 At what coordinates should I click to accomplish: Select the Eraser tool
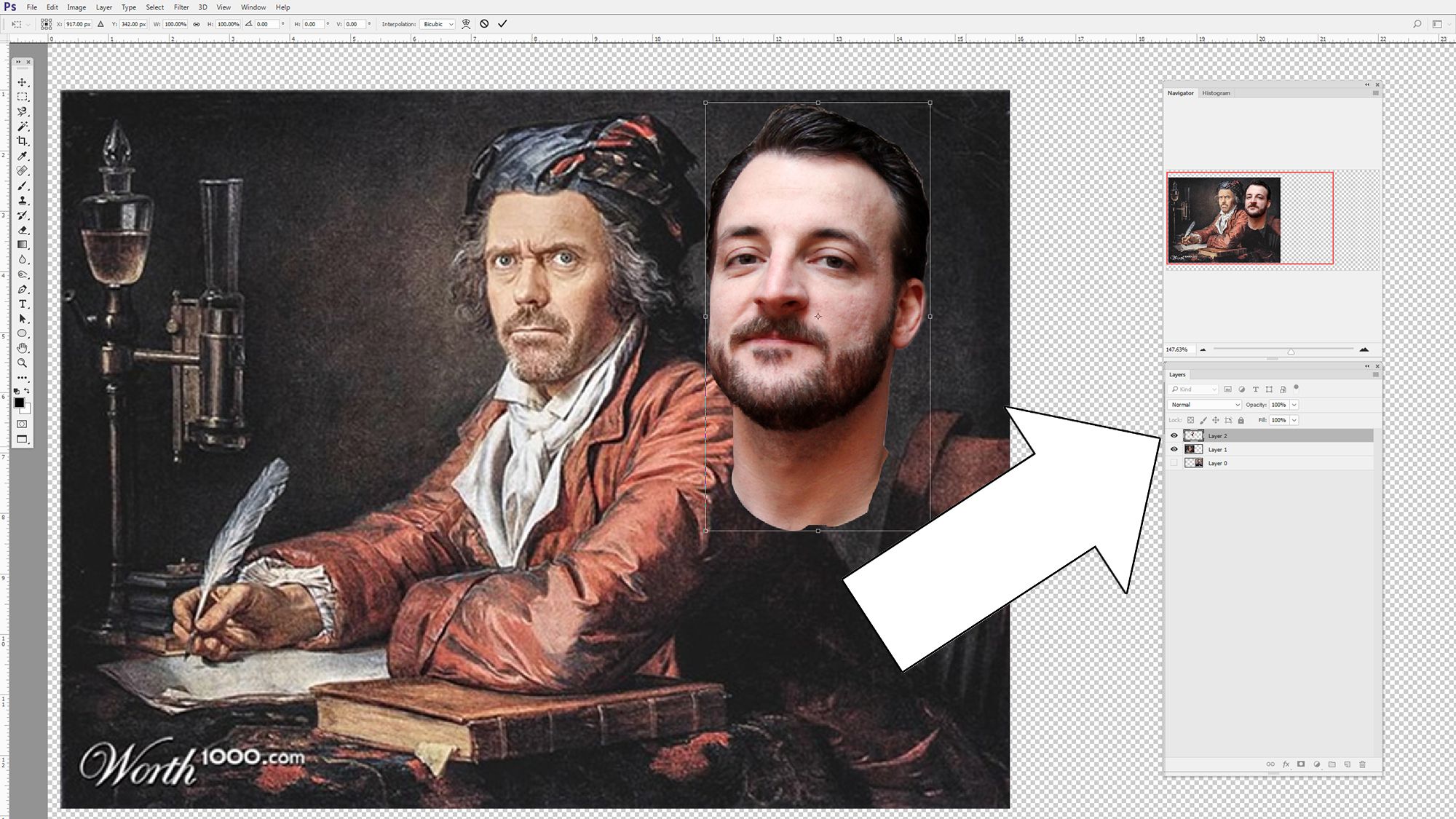23,230
